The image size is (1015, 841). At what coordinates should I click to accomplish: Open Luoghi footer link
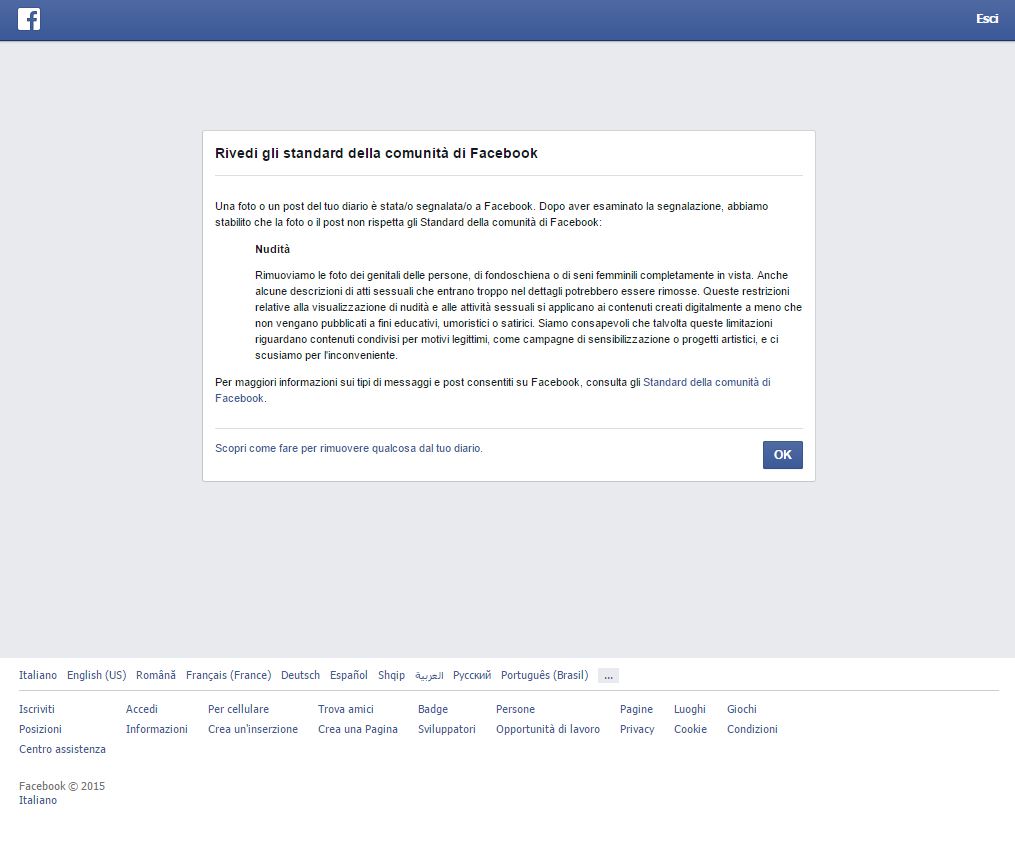click(x=689, y=709)
